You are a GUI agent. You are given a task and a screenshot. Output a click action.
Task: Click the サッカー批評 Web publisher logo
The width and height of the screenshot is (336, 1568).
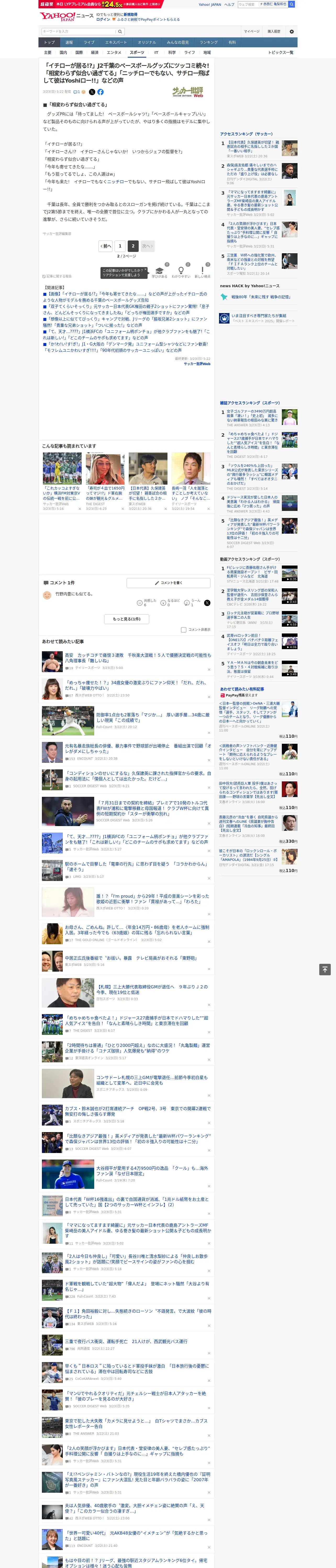point(188,93)
